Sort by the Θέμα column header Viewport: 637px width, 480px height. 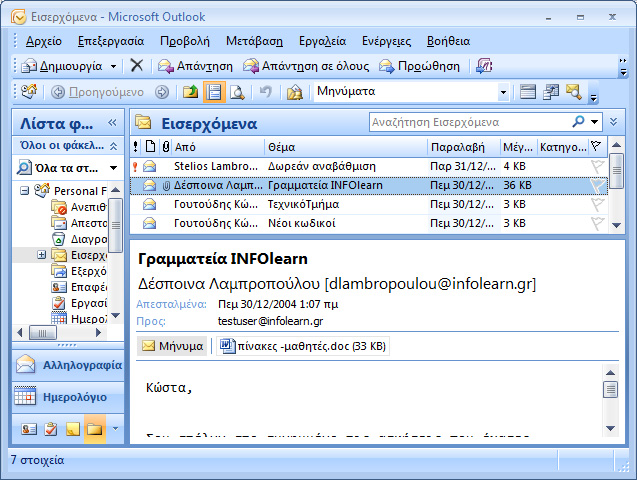[346, 147]
